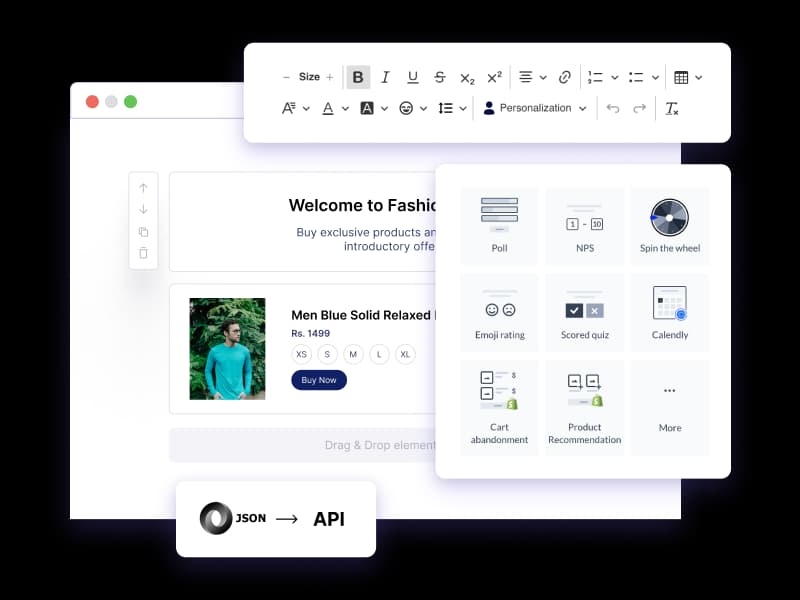Choose the Emoji rating element
The width and height of the screenshot is (800, 600).
pyautogui.click(x=500, y=311)
